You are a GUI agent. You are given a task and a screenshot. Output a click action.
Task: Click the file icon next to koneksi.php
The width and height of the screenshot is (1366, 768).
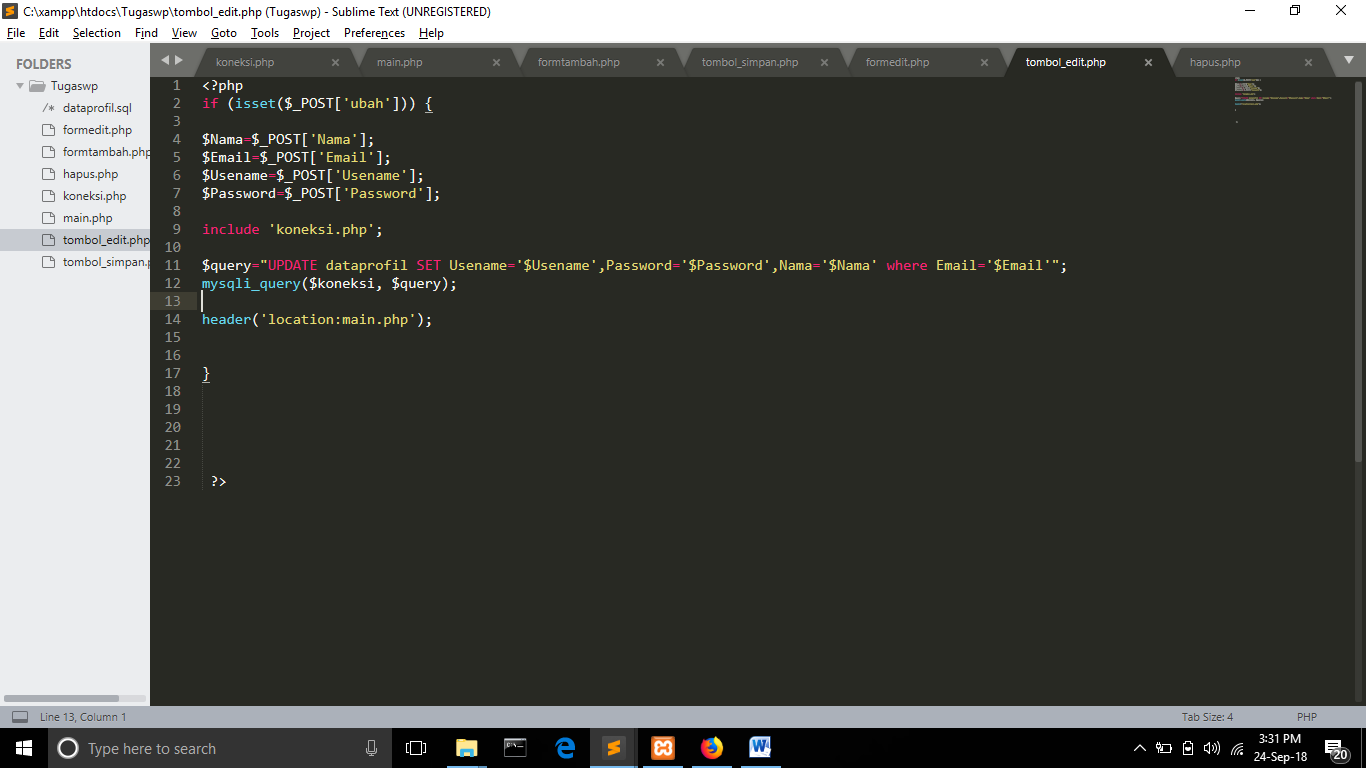tap(46, 195)
